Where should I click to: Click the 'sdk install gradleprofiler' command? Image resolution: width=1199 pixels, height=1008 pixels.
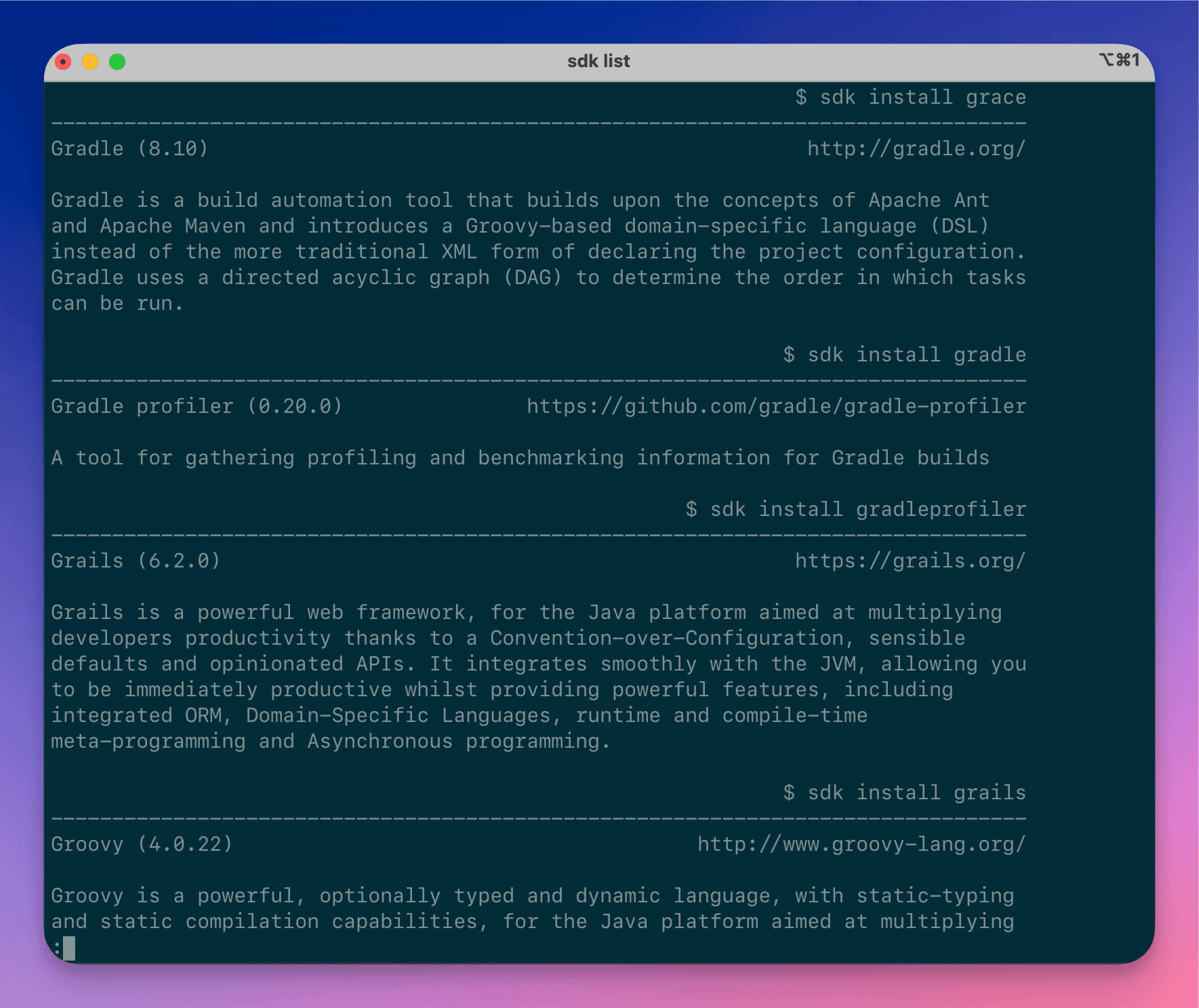[868, 509]
